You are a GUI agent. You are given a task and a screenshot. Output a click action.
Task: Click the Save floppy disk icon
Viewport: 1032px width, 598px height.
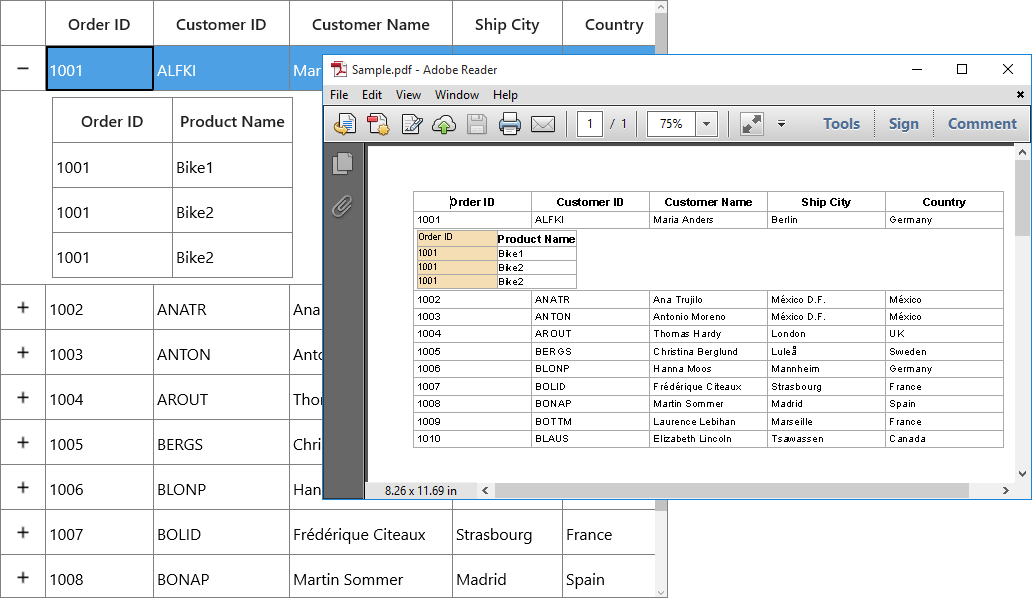tap(477, 124)
